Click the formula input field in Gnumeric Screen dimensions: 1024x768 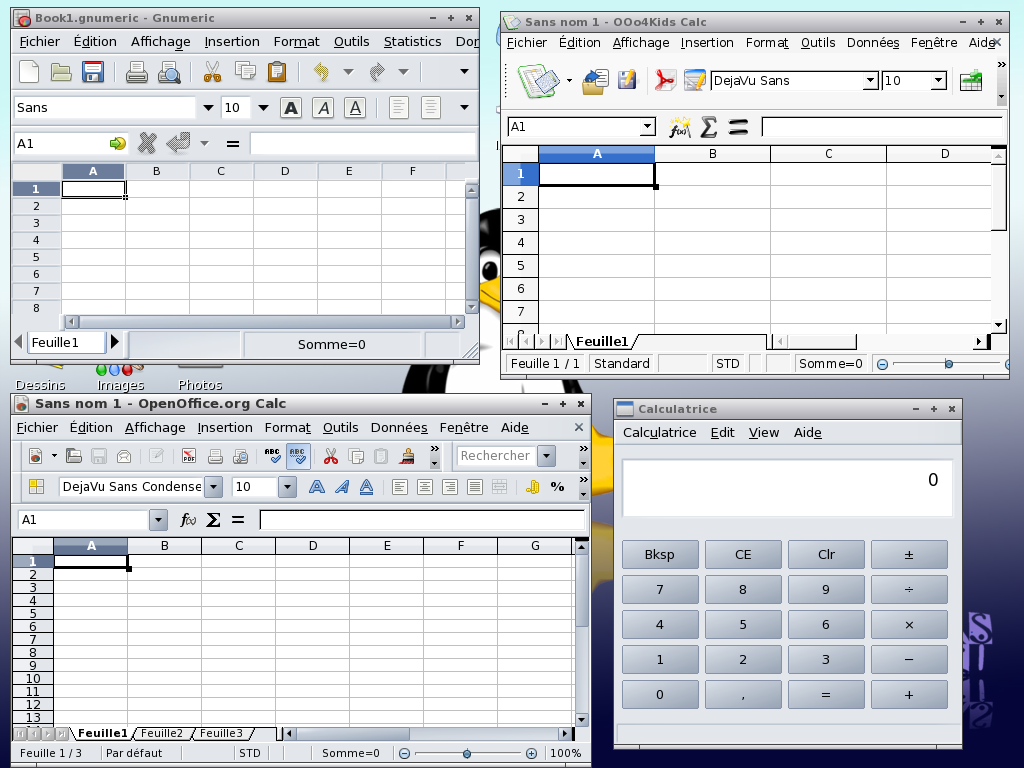362,143
